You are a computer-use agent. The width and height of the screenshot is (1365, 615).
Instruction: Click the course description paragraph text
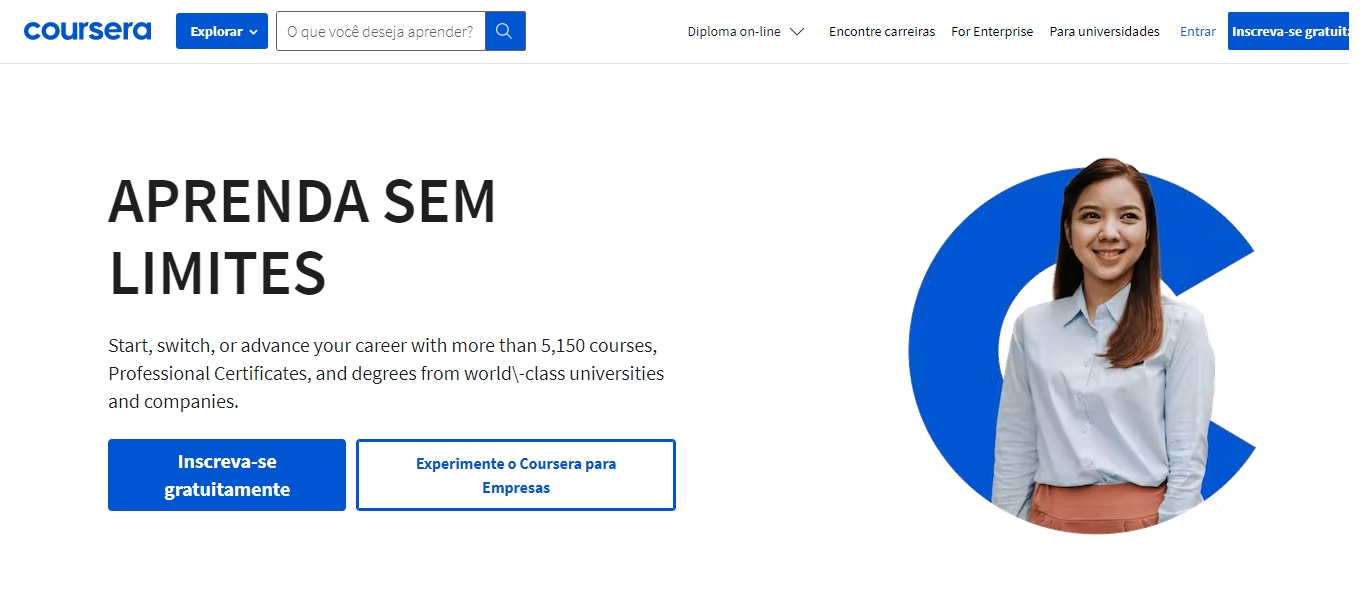(385, 373)
